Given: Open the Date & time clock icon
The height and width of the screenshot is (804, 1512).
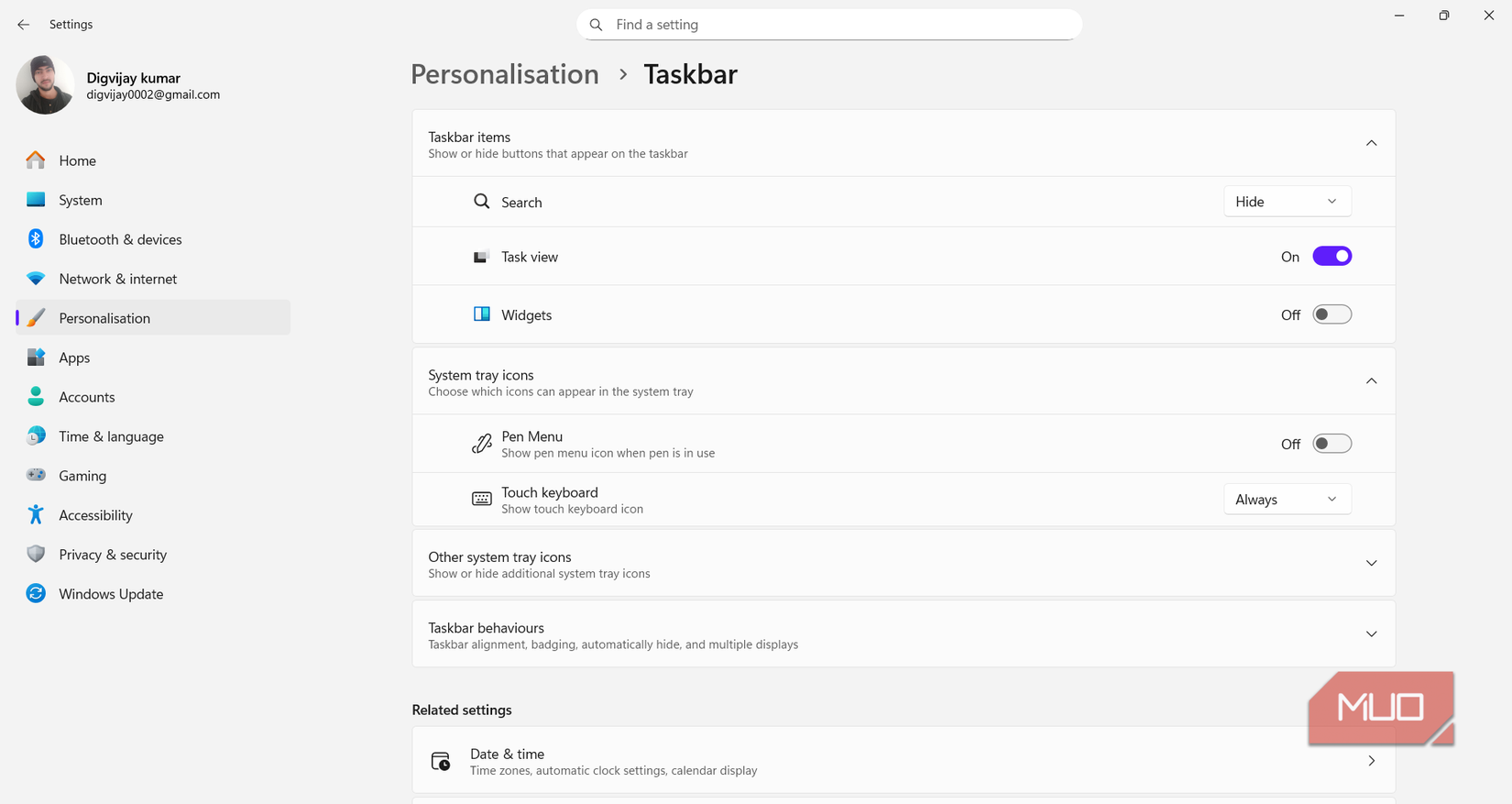Looking at the screenshot, I should pos(441,760).
